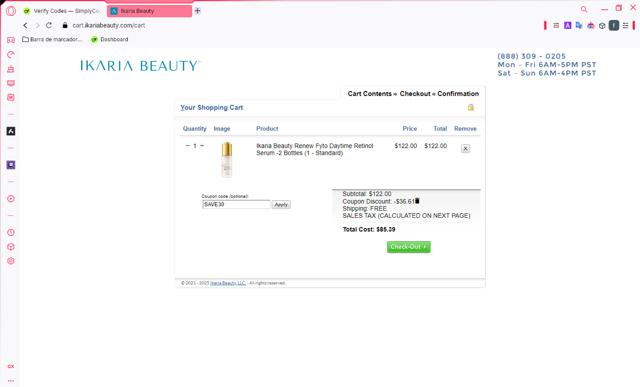Viewport: 640px width, 387px height.
Task: Click the Checkout breadcrumb step
Action: (x=415, y=94)
